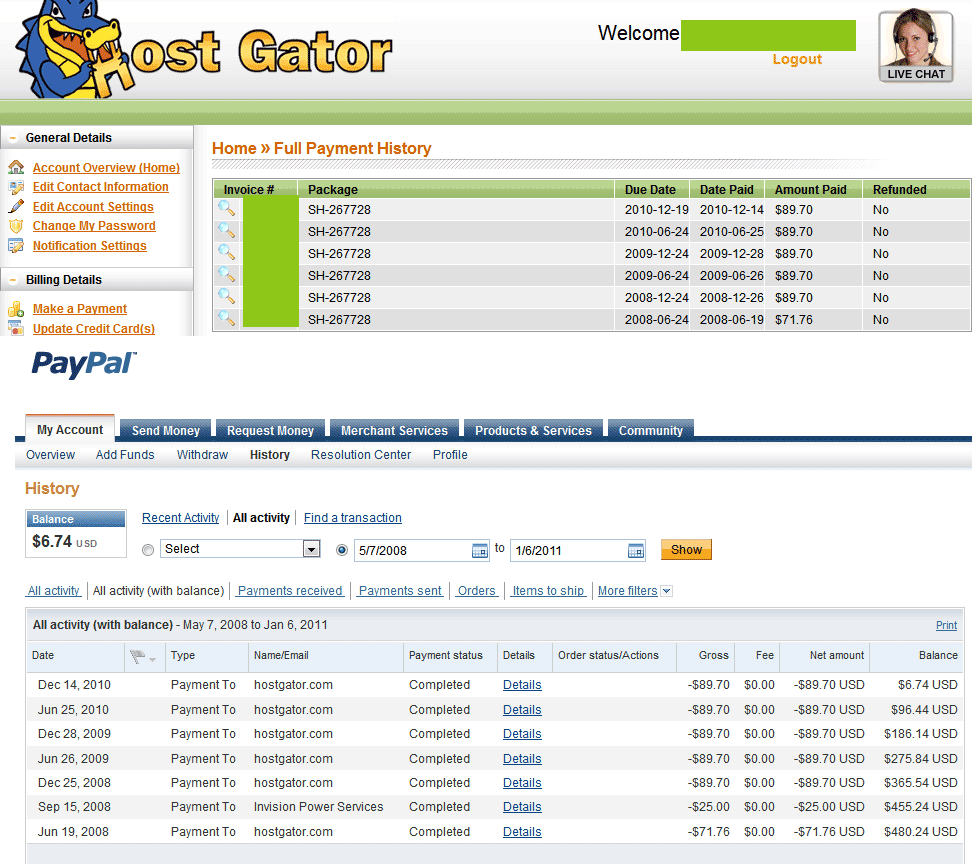Open the Profile submenu item

pyautogui.click(x=450, y=455)
